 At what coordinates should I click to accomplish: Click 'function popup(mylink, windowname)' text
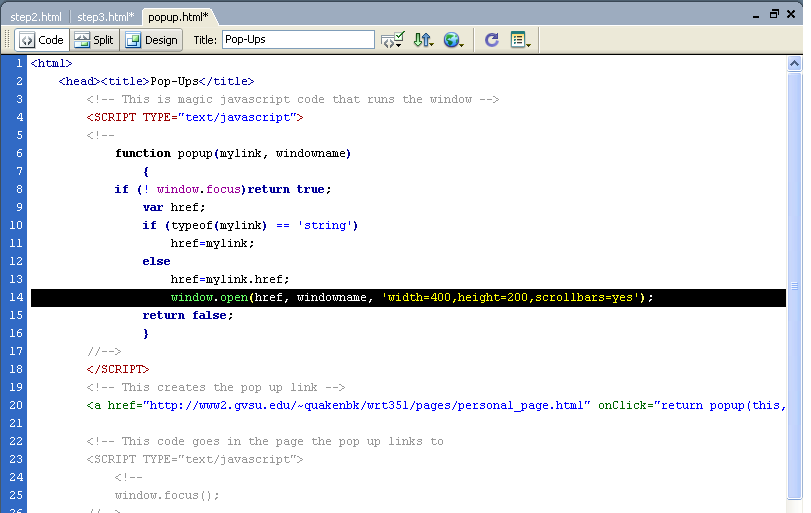(x=233, y=154)
